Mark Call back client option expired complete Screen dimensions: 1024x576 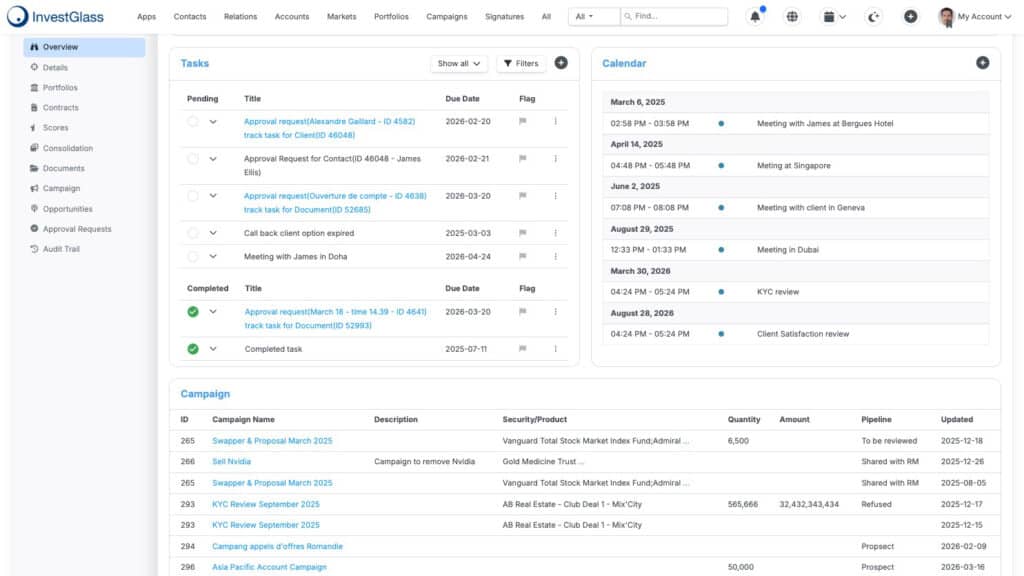click(x=193, y=232)
